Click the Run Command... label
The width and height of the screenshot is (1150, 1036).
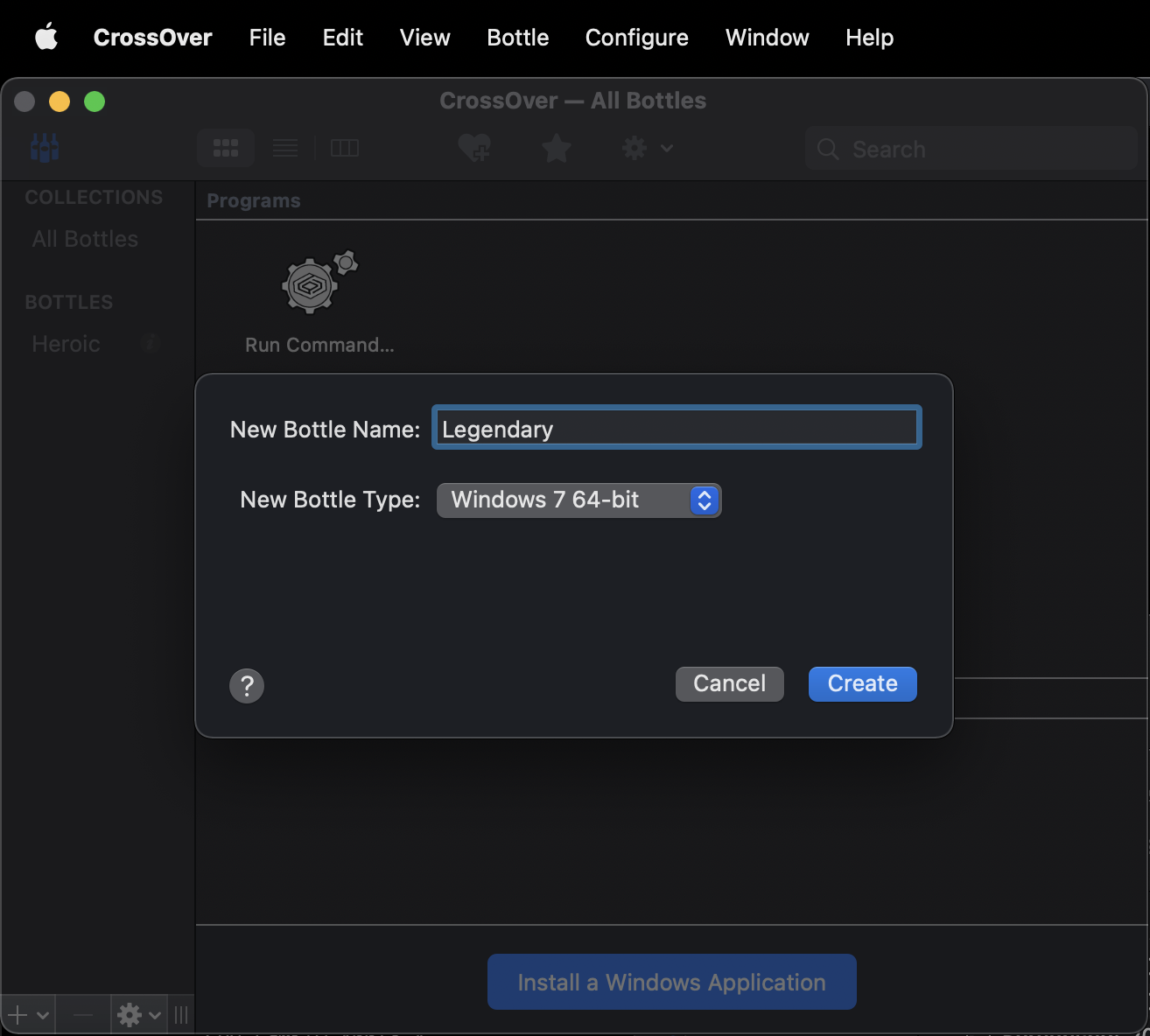coord(319,345)
